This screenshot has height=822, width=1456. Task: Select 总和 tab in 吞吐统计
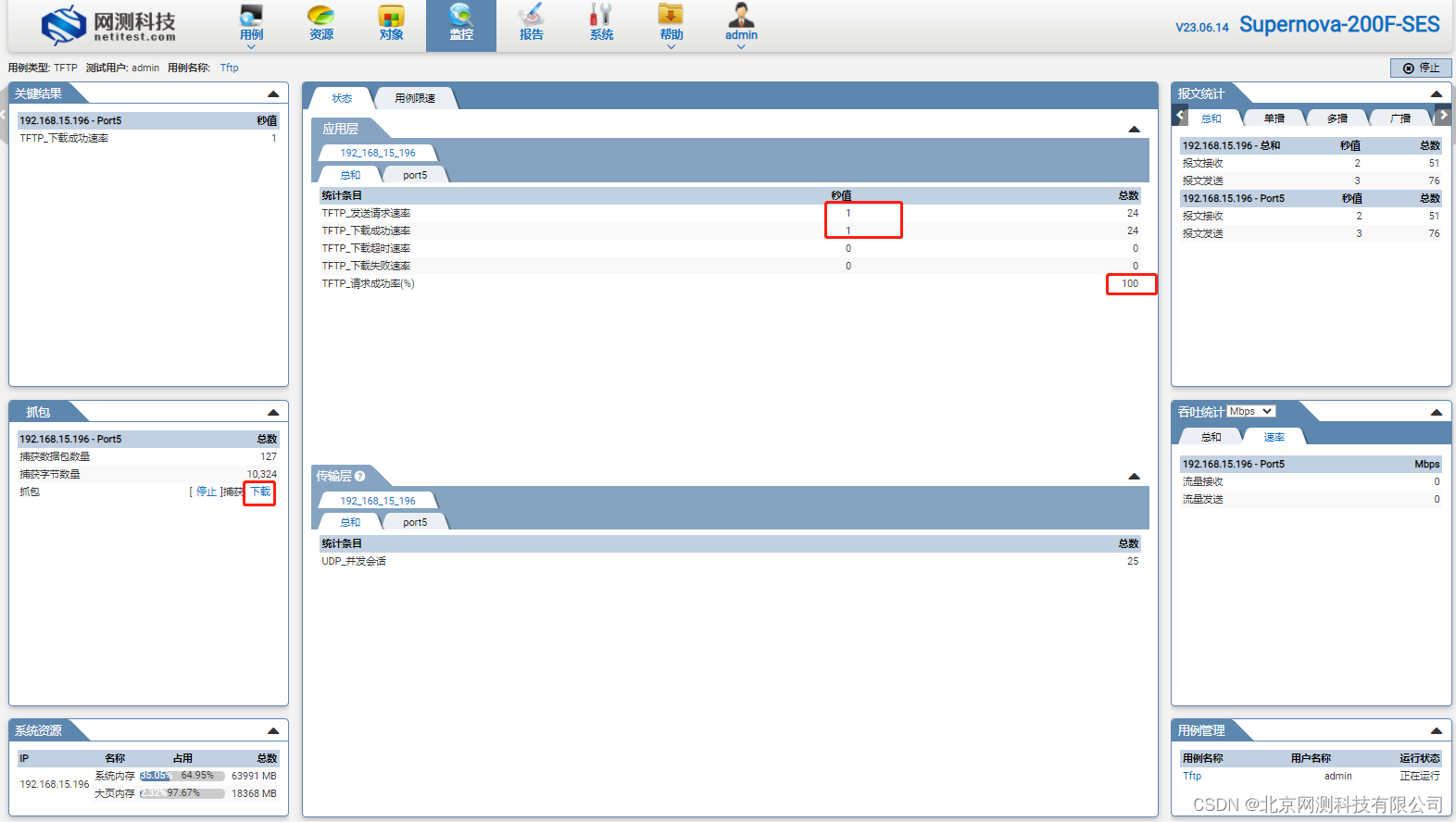[x=1211, y=437]
